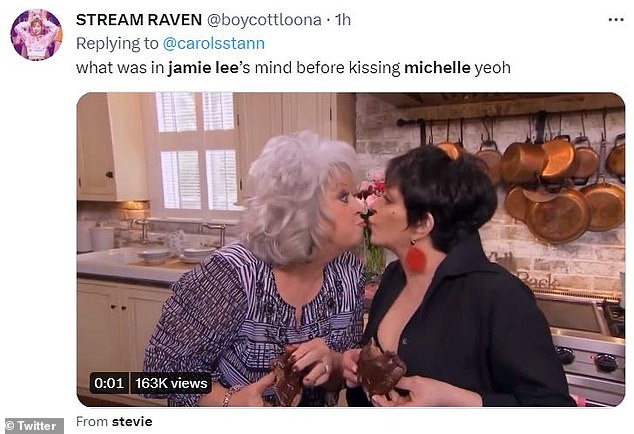Open the @boycottloona handle
This screenshot has height=434, width=634.
coord(264,20)
